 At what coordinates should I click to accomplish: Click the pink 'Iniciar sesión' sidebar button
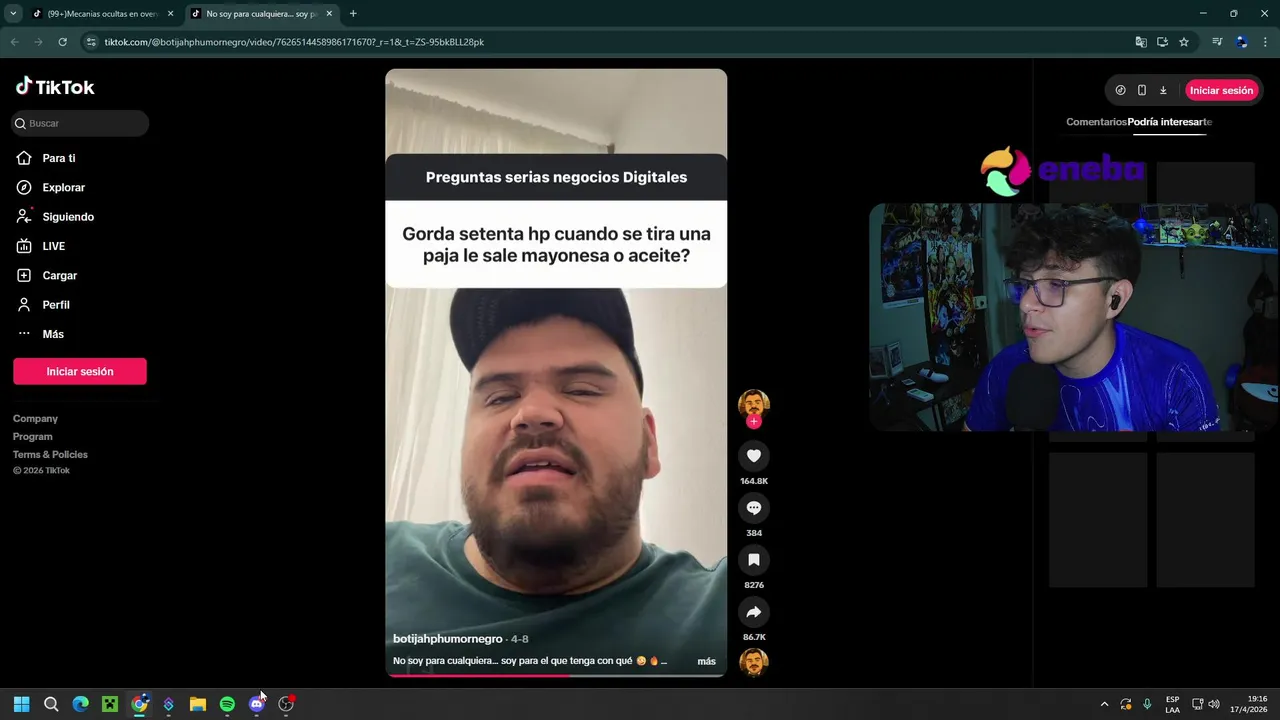point(80,371)
